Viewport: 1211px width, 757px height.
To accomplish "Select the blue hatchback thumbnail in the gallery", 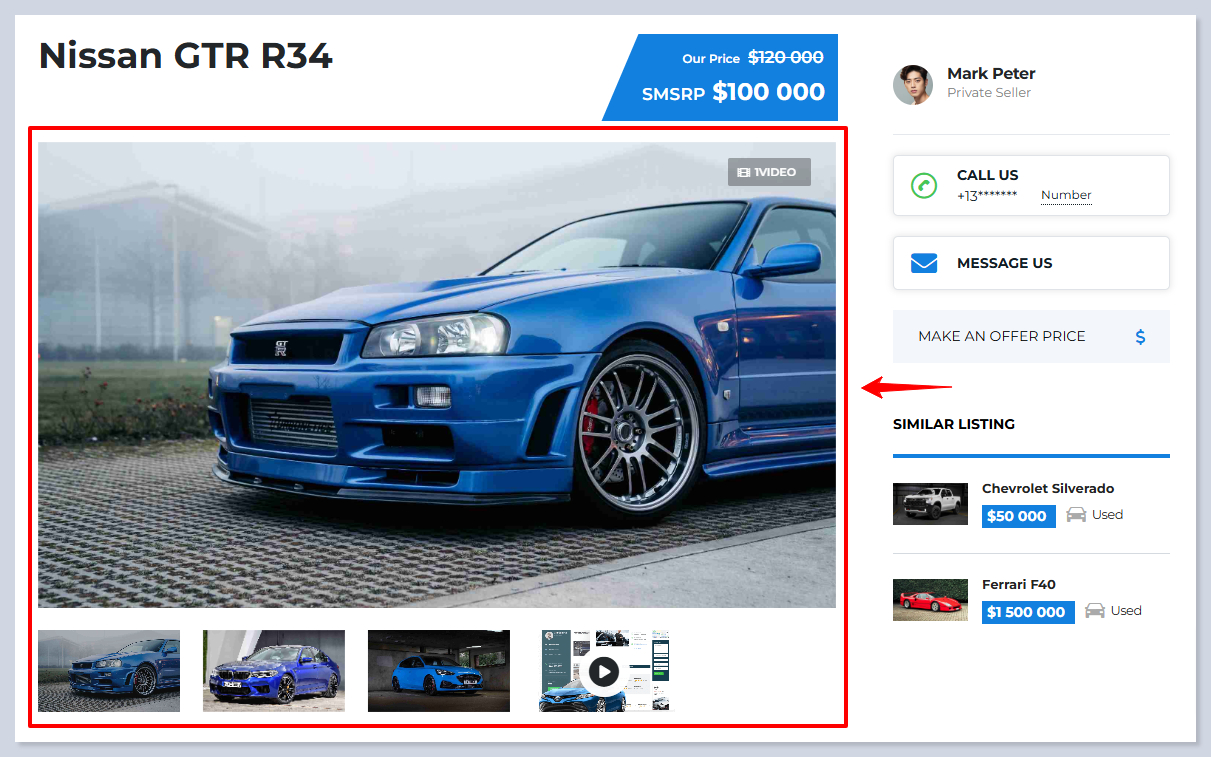I will coord(439,671).
